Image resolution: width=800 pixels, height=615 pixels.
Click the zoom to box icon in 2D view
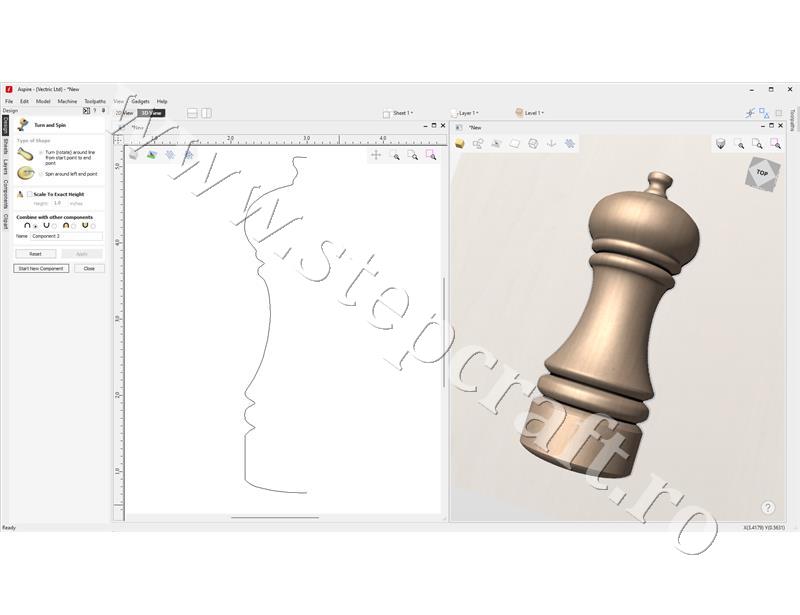[x=413, y=155]
